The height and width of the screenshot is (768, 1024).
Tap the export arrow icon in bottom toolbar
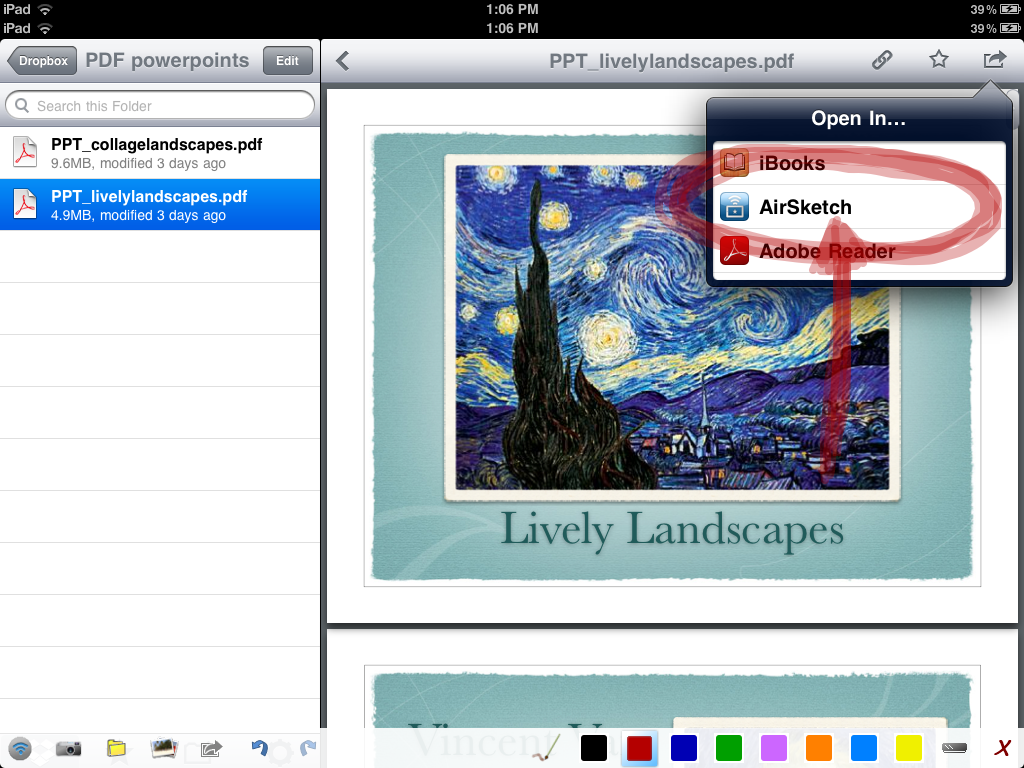pyautogui.click(x=211, y=748)
